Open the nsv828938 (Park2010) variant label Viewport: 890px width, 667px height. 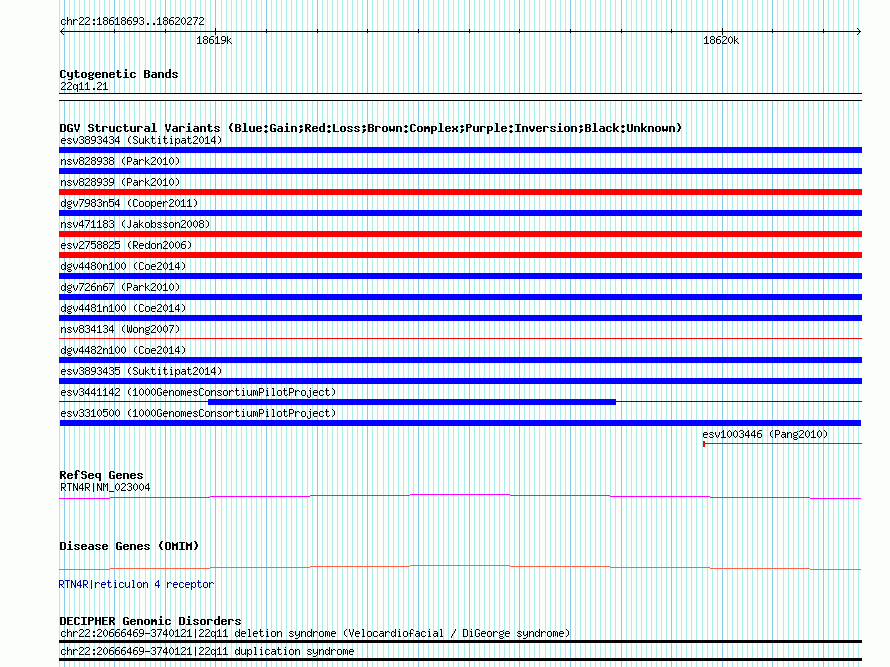[120, 161]
